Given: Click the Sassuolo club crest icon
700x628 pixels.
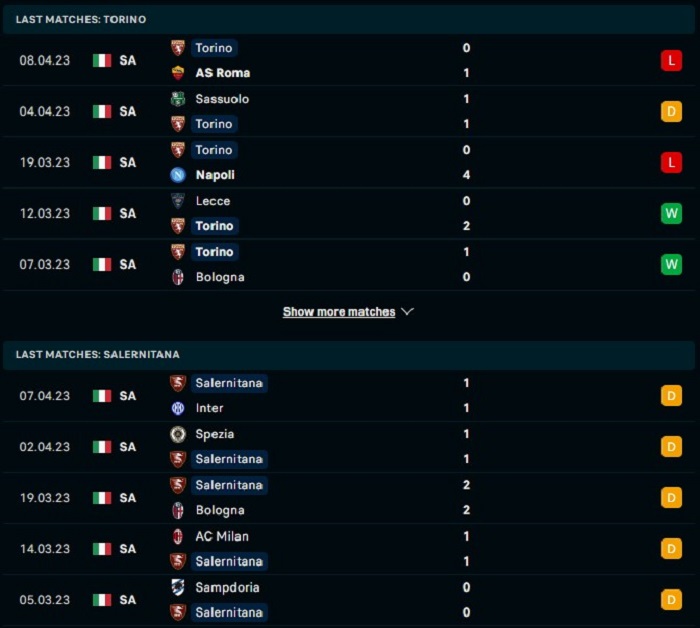Looking at the screenshot, I should pos(178,99).
